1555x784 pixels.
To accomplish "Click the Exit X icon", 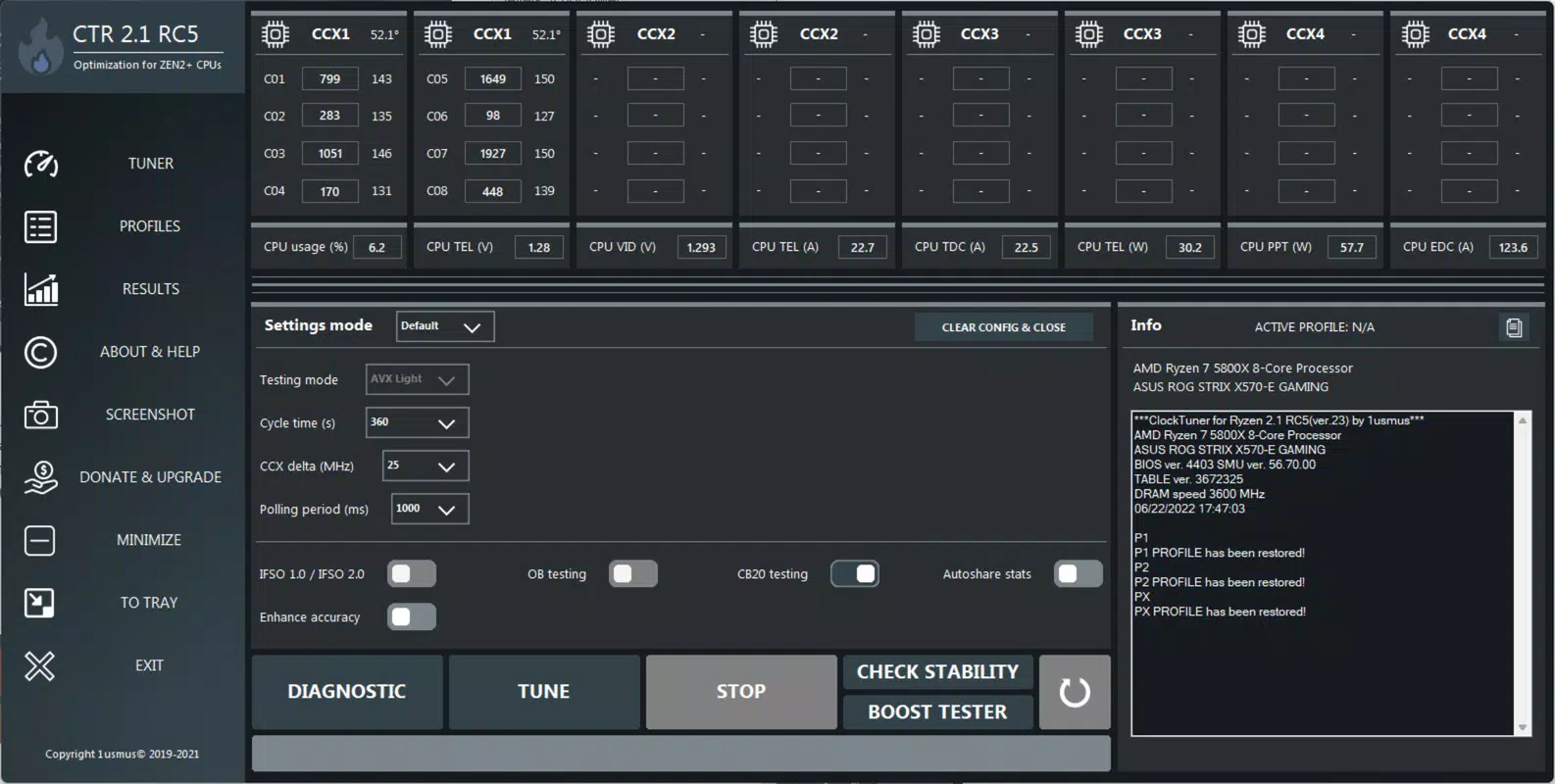I will 40,666.
